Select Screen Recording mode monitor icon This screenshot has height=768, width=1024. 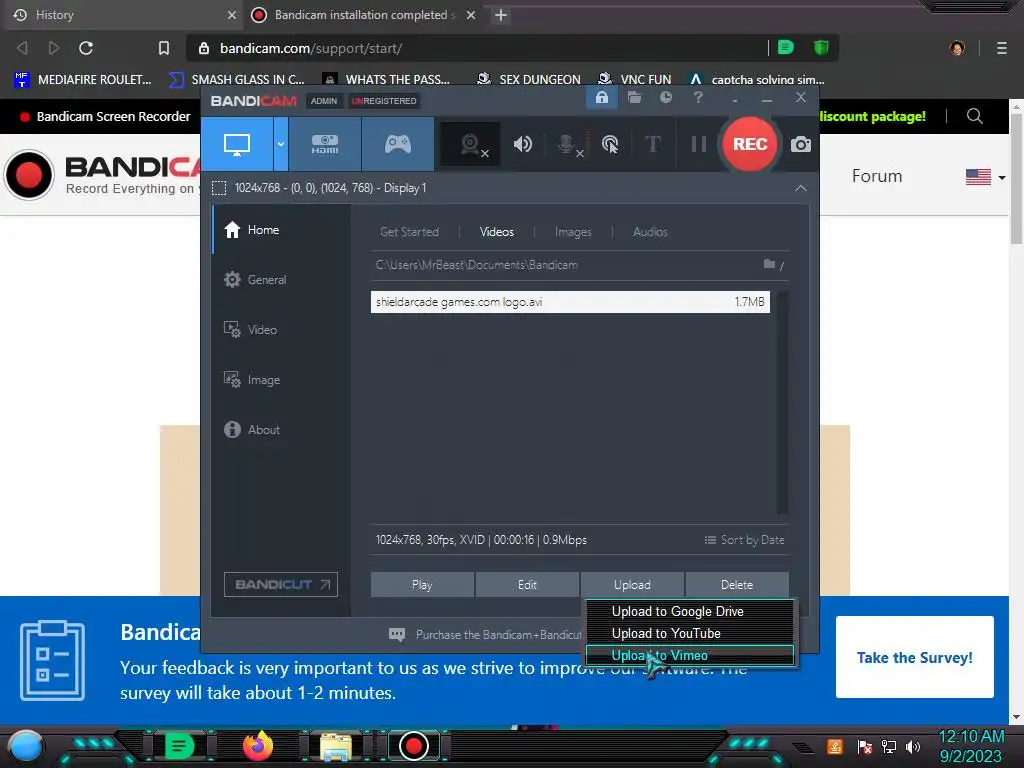[x=236, y=144]
